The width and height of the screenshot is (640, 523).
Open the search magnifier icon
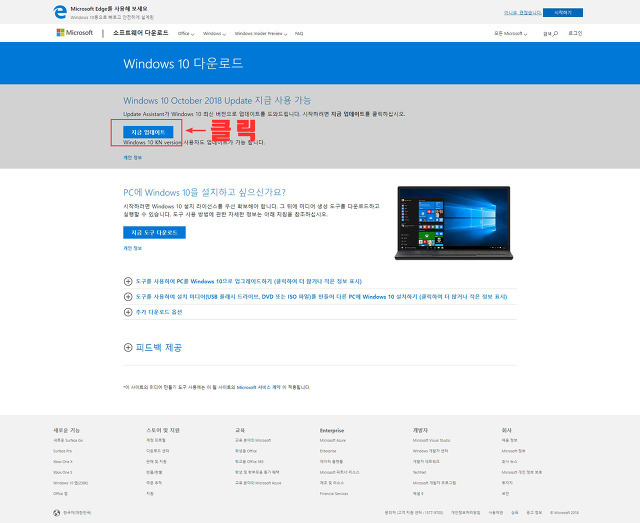(x=556, y=33)
